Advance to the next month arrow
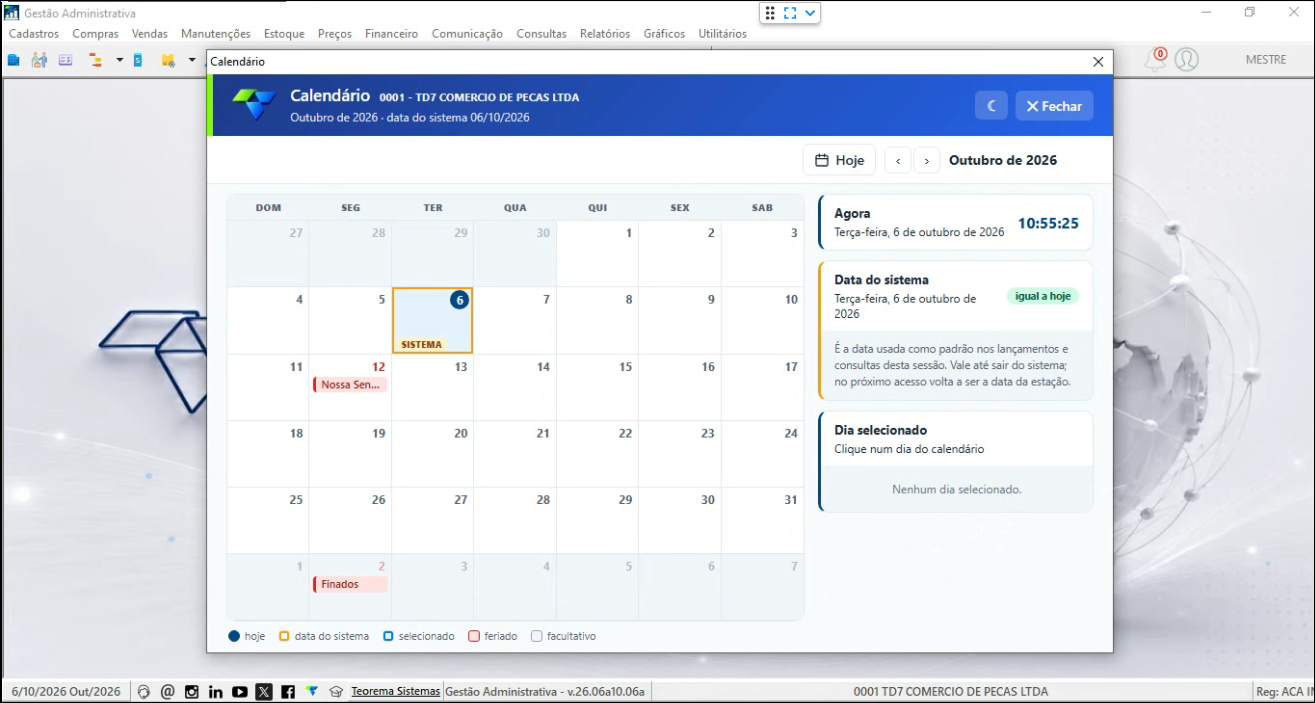Screen dimensions: 1315x703 927,160
